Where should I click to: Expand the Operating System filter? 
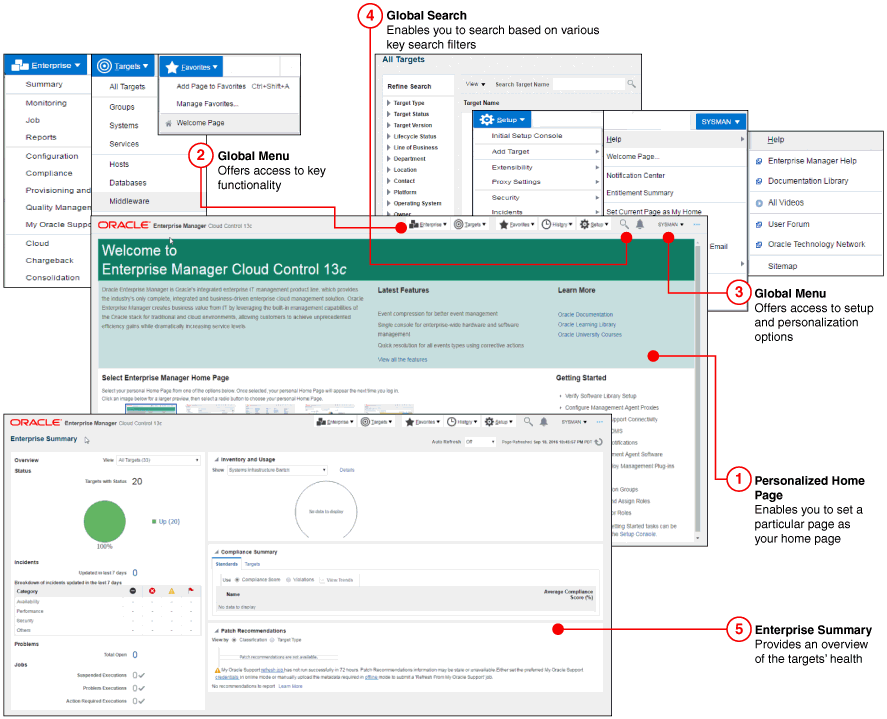point(389,203)
